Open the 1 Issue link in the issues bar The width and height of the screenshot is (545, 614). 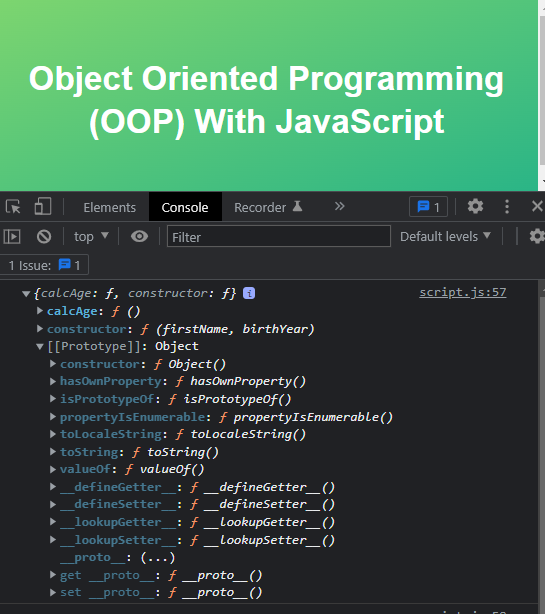tap(44, 265)
